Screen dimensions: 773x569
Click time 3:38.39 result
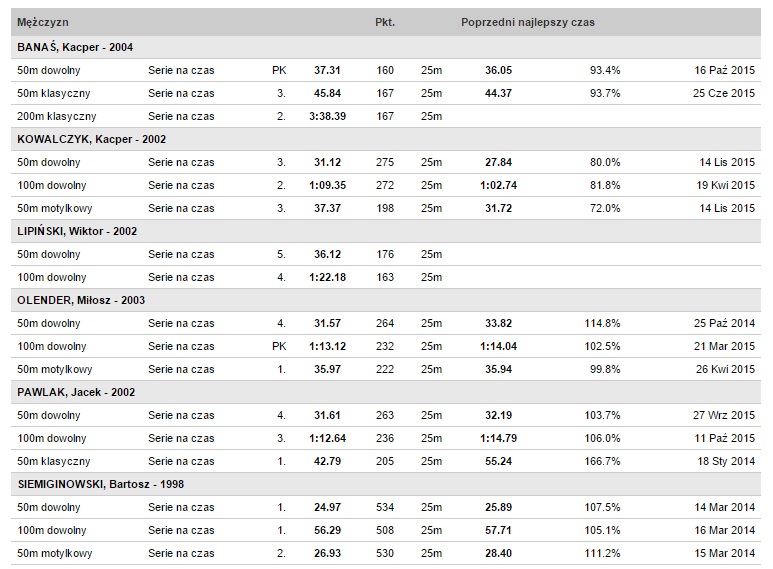(x=327, y=116)
